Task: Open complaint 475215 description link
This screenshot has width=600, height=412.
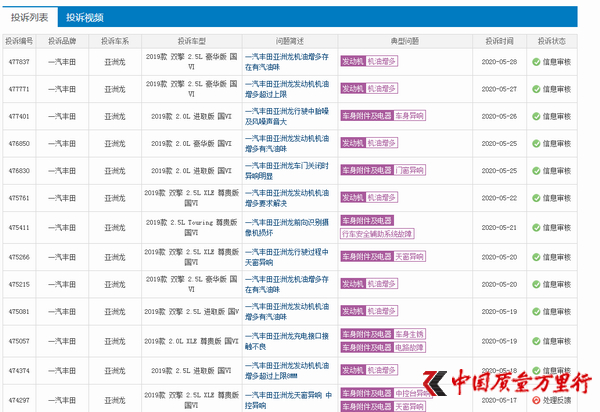Action: pos(287,284)
